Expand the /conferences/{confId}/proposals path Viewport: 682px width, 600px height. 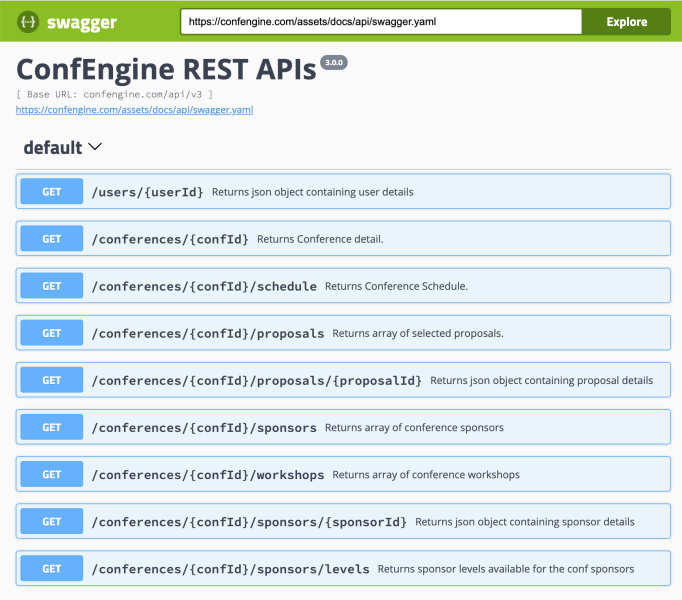click(208, 333)
